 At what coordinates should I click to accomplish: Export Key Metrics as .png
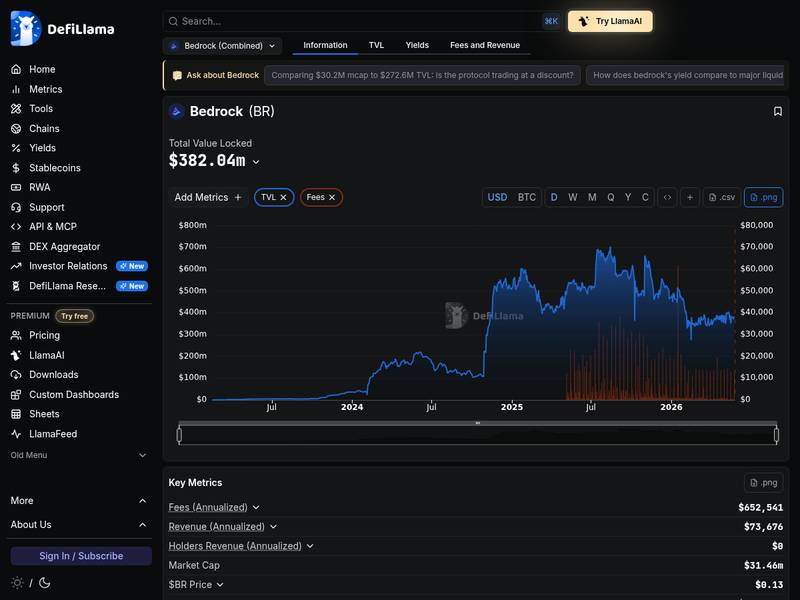pos(764,483)
